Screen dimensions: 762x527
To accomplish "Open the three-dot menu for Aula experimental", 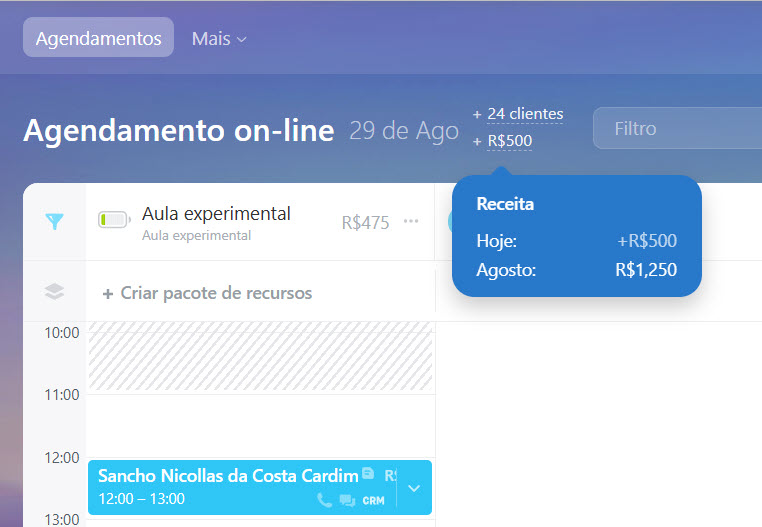I will (x=411, y=221).
